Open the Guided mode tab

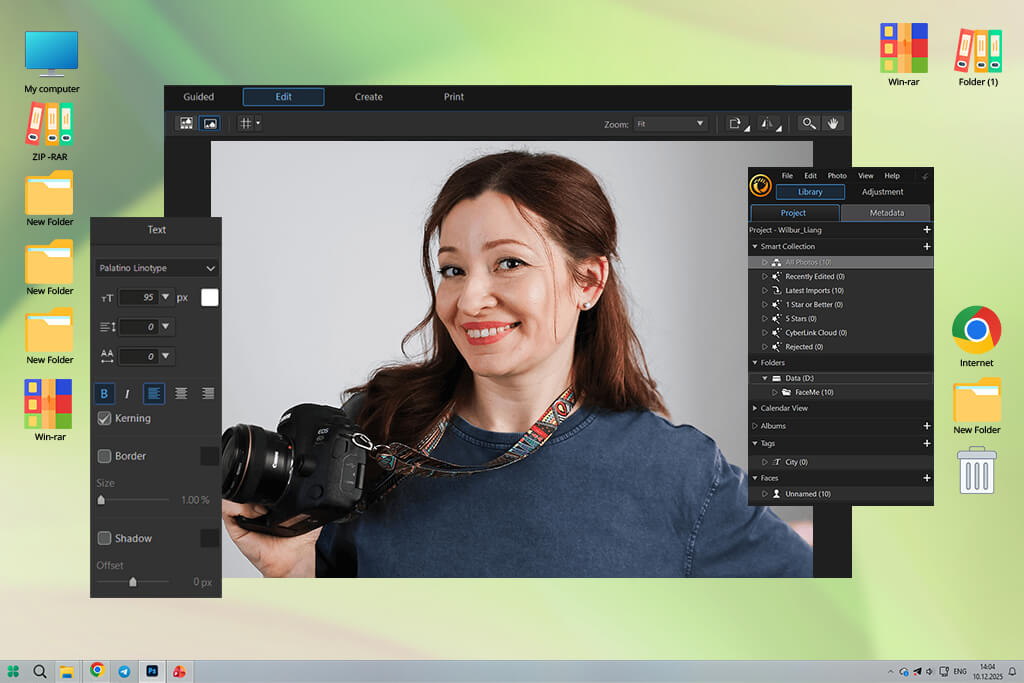(x=199, y=97)
